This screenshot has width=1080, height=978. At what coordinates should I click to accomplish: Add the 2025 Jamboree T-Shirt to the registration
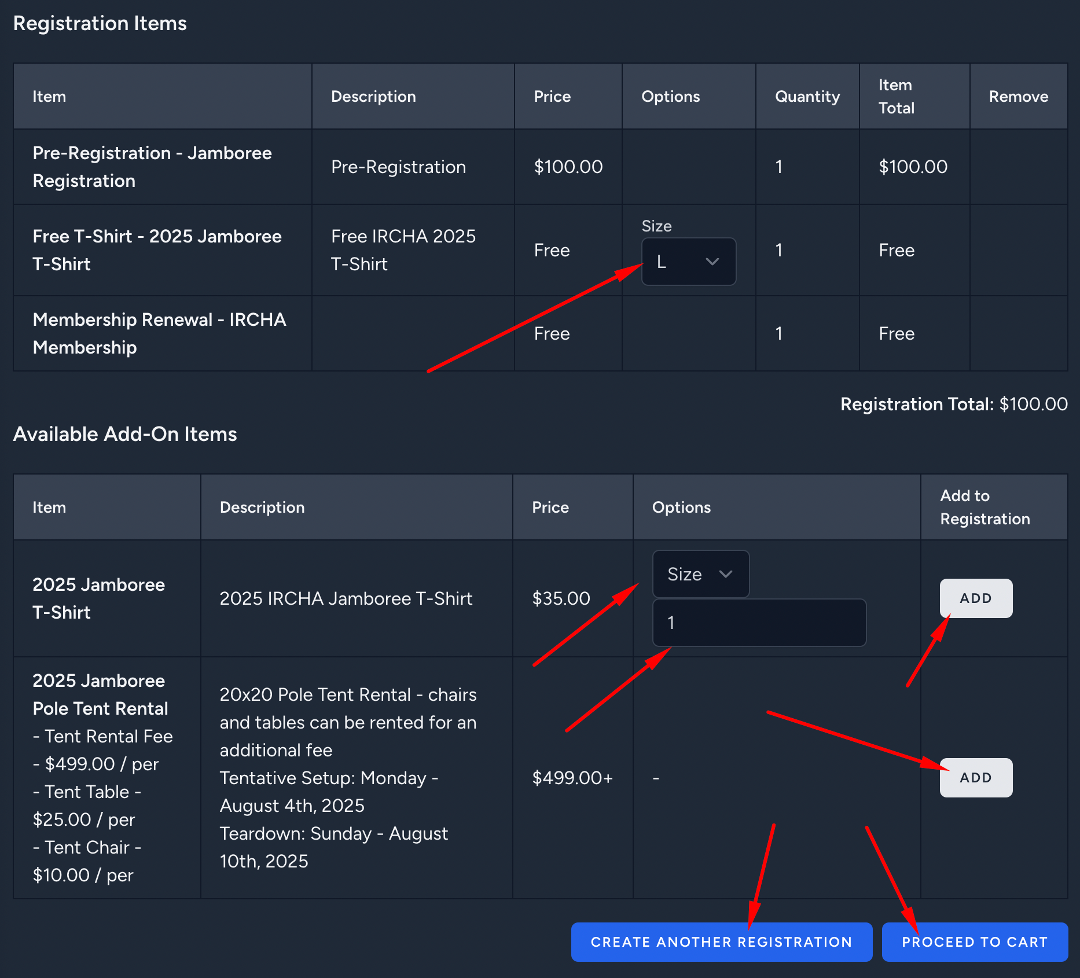(976, 599)
